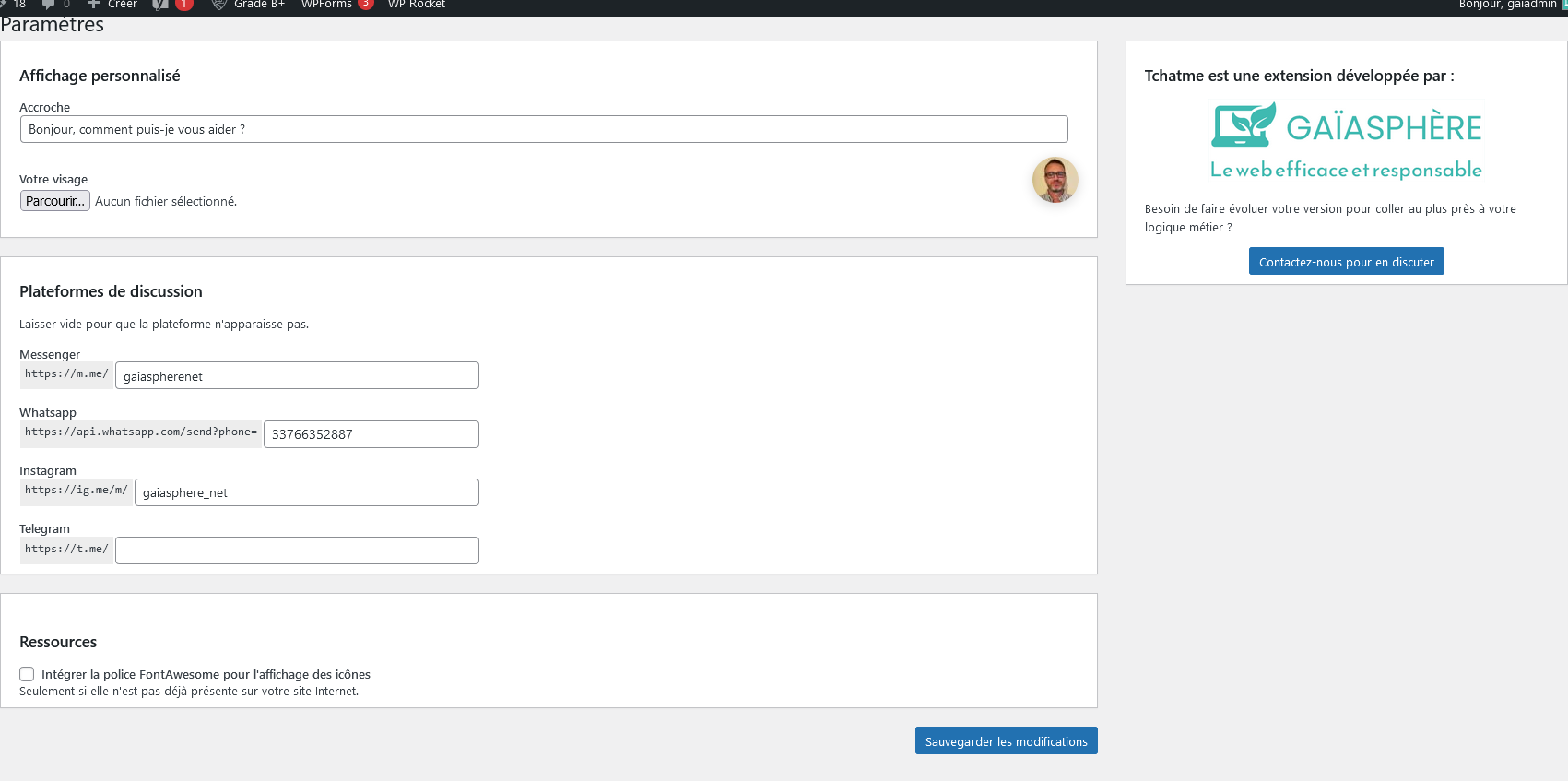Image resolution: width=1568 pixels, height=781 pixels.
Task: Open the Yoast SEO icon in admin bar
Action: coord(160,5)
